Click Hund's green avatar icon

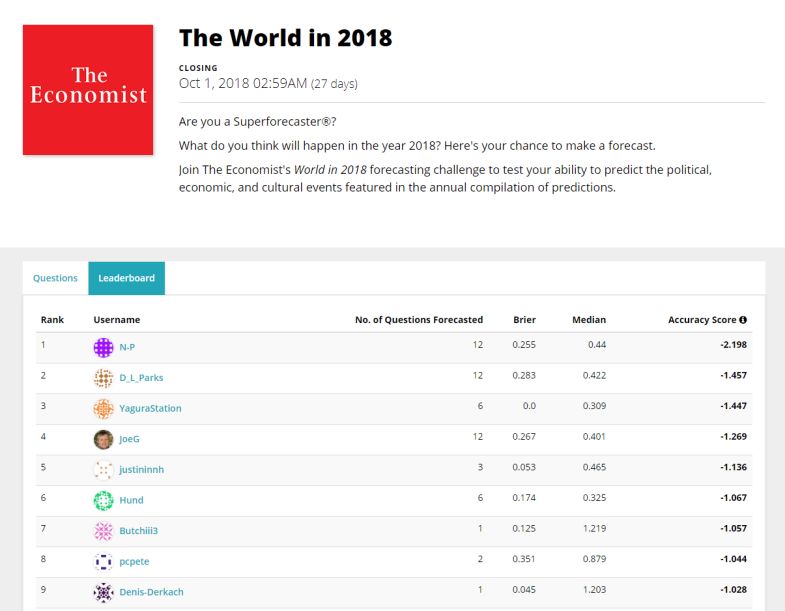104,500
